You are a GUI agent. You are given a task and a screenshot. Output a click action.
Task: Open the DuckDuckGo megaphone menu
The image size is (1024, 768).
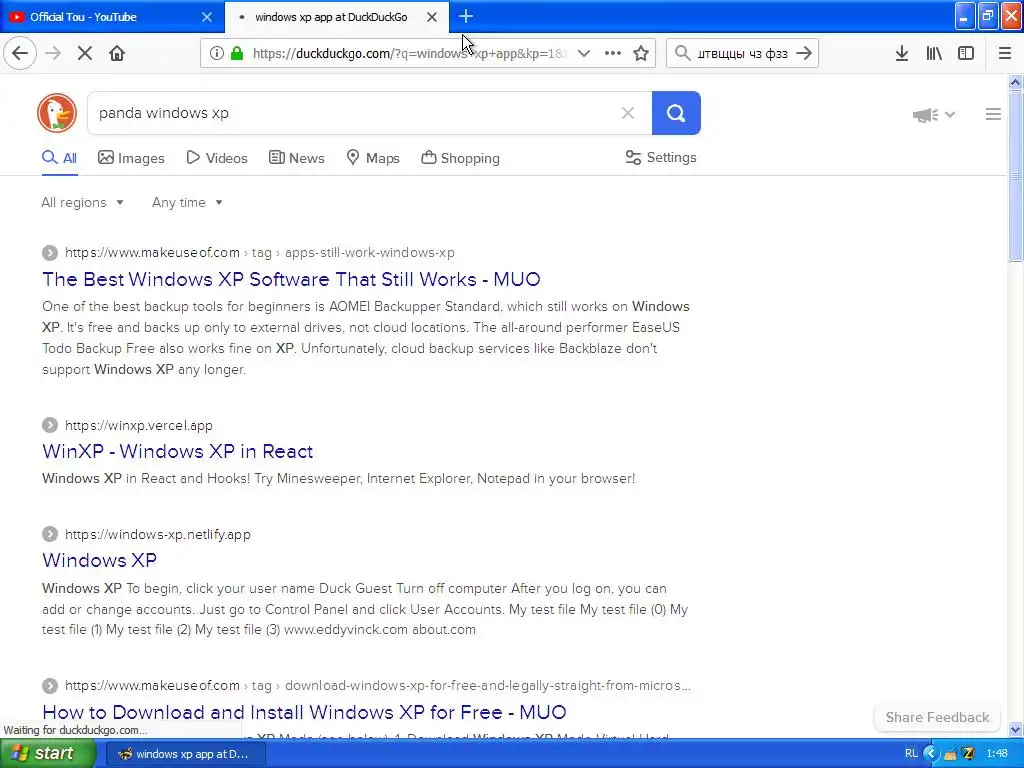point(933,115)
